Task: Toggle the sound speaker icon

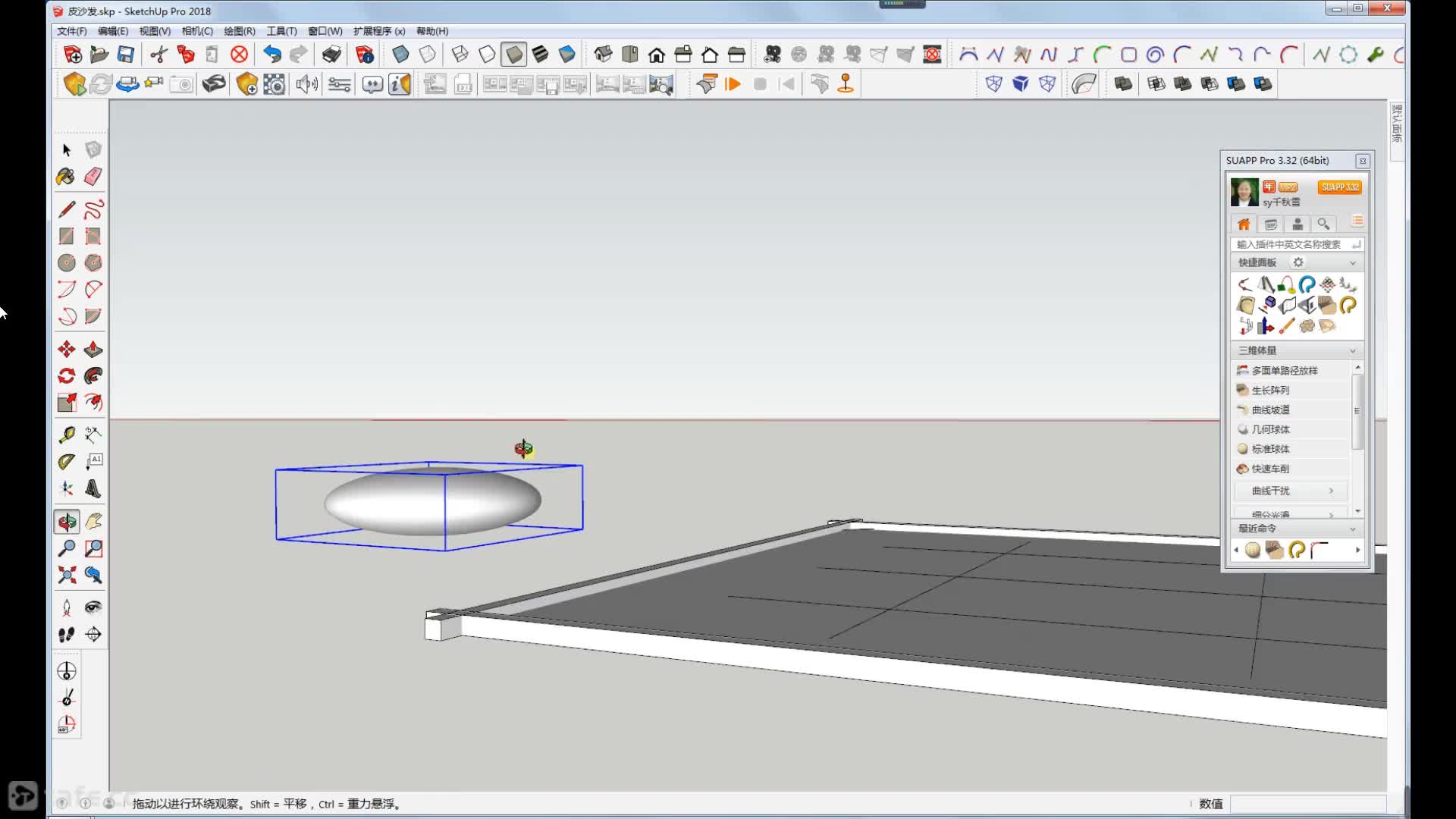Action: coord(306,84)
